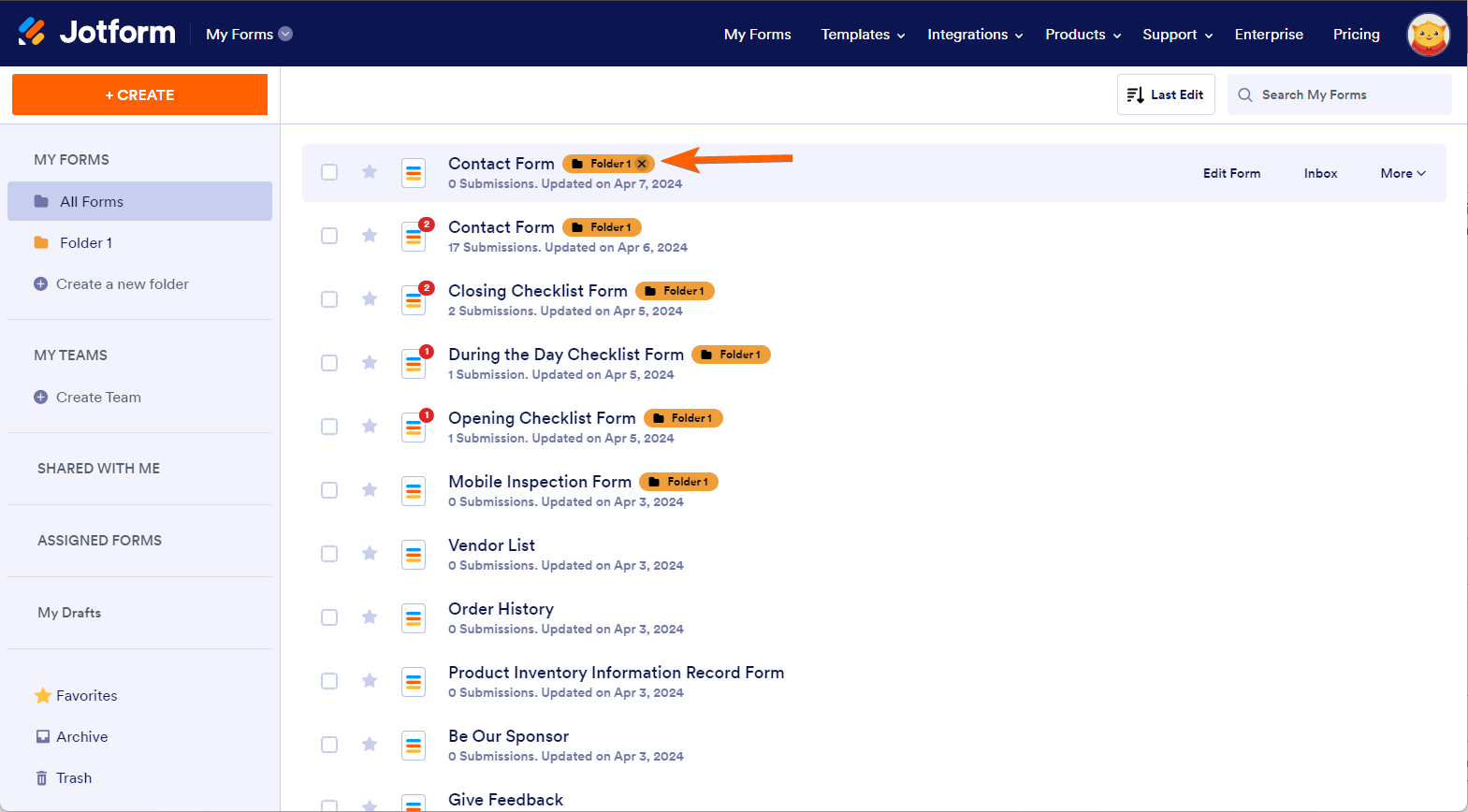This screenshot has height=812, width=1468.
Task: Expand the More dropdown for Contact Form
Action: pos(1403,173)
